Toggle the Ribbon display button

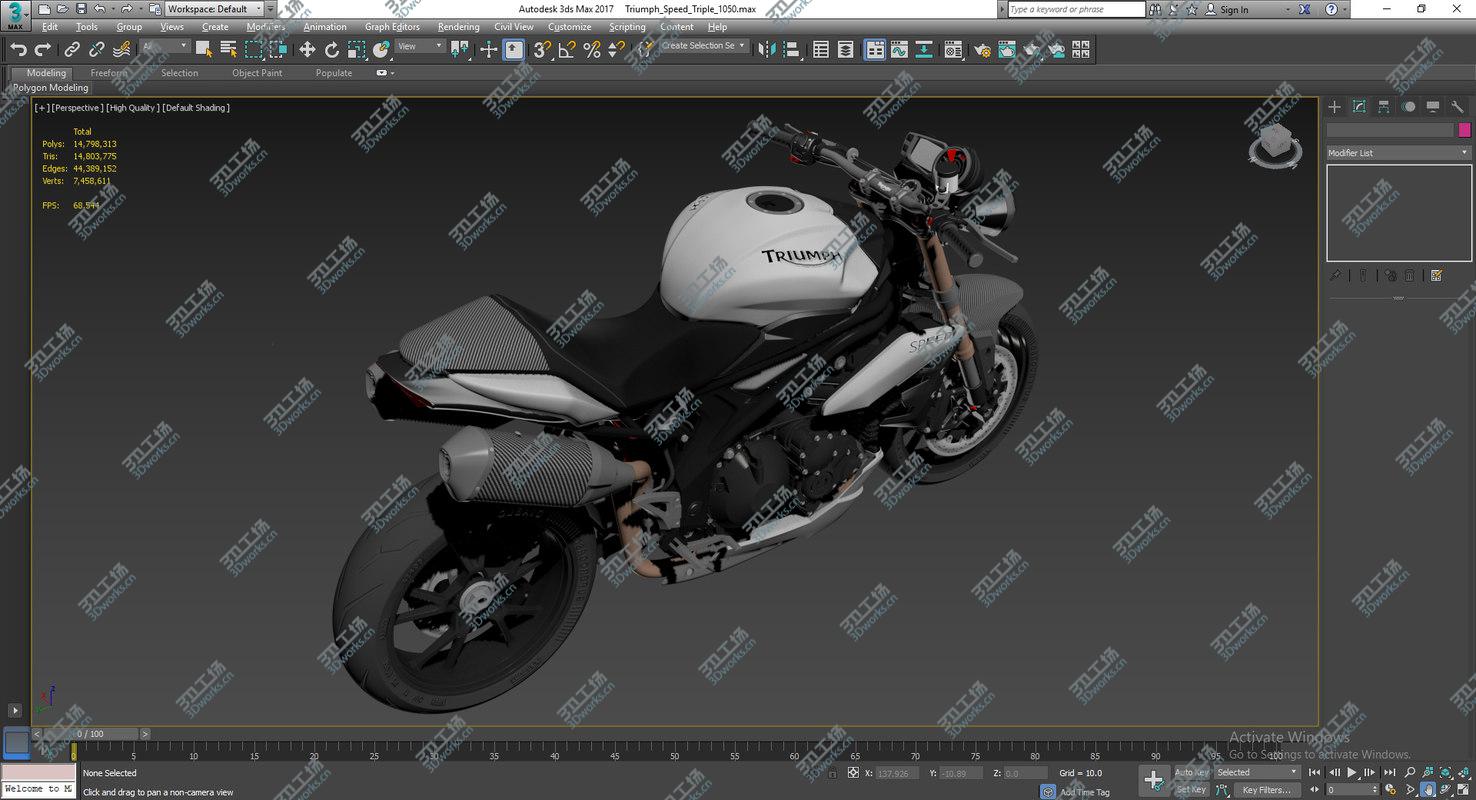click(875, 49)
